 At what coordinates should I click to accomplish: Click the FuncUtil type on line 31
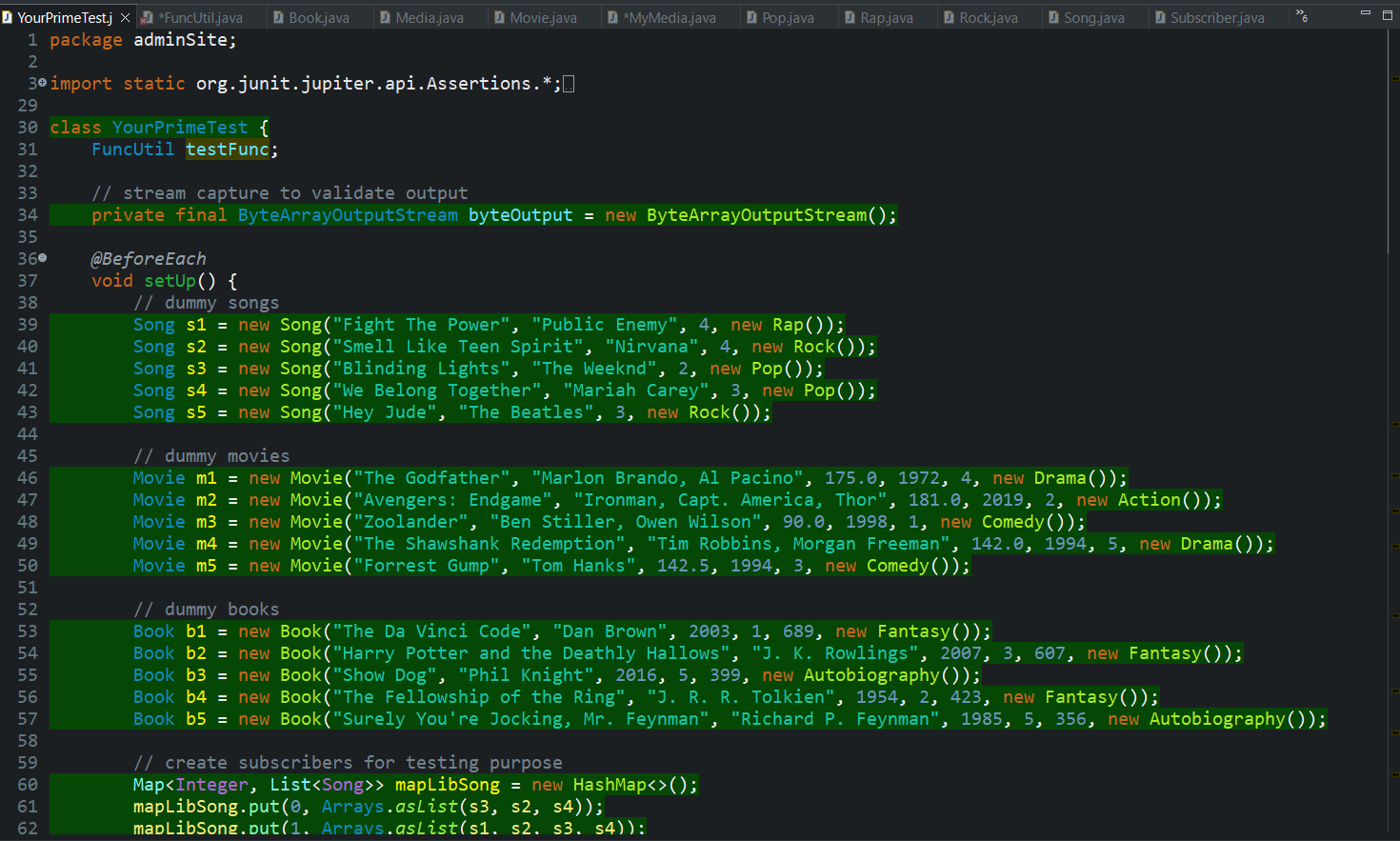pos(133,150)
